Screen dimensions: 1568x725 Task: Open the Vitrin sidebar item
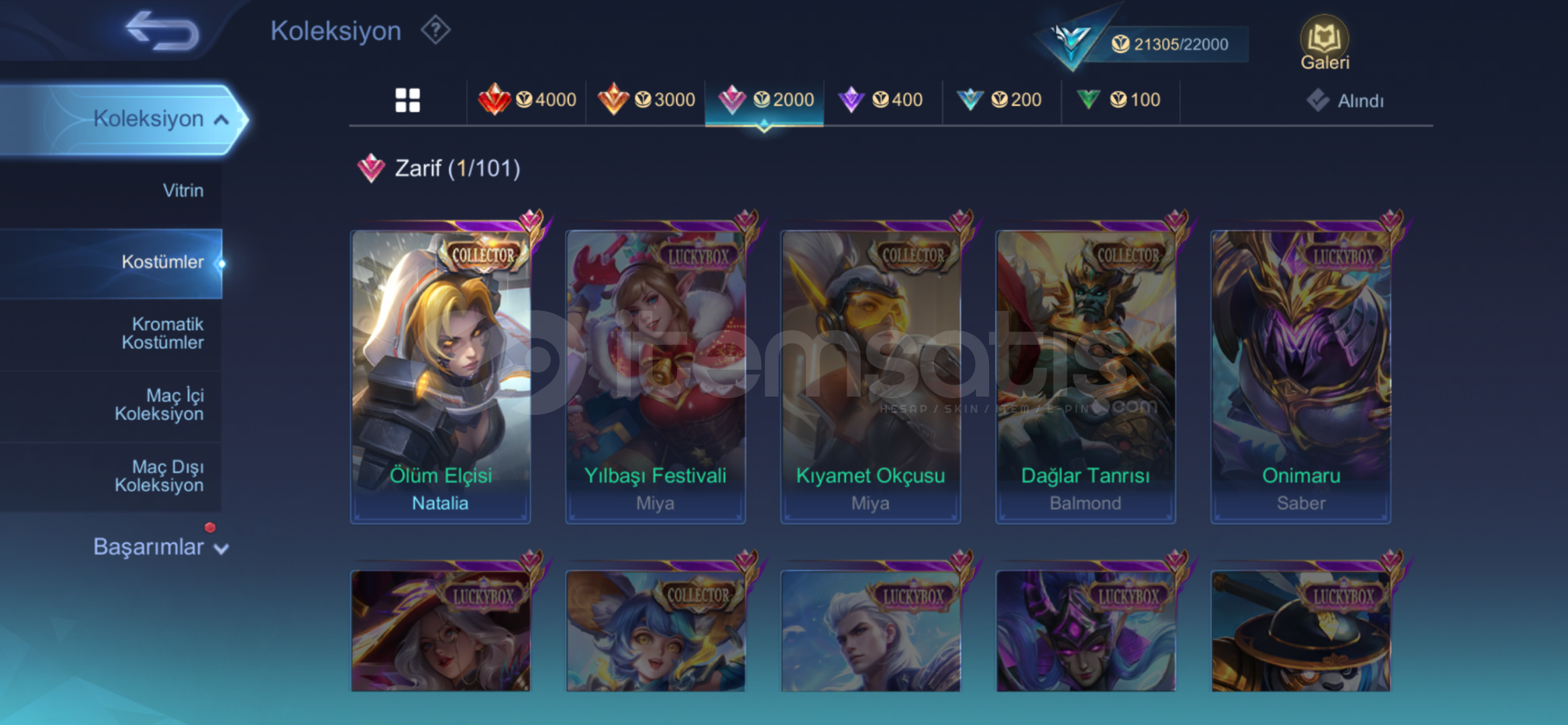click(x=182, y=191)
